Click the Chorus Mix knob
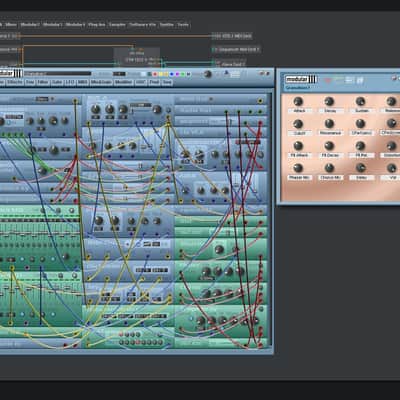 pos(329,168)
